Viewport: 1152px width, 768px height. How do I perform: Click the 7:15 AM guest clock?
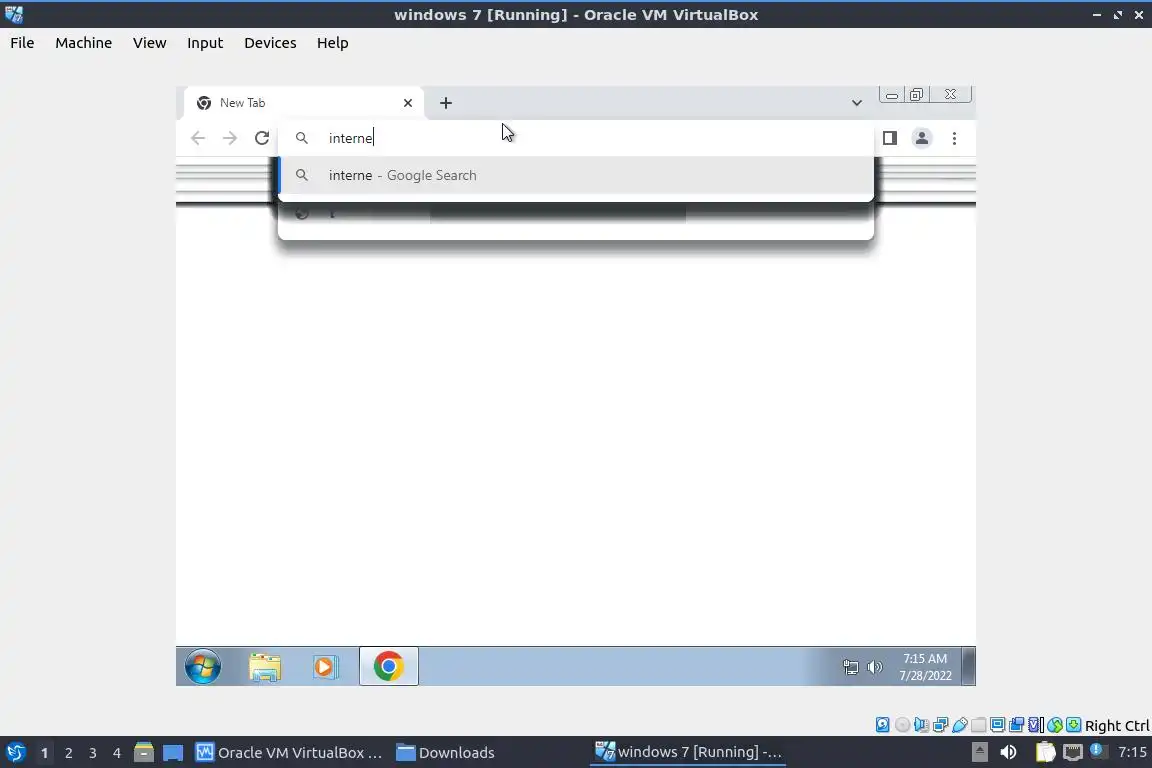point(925,667)
